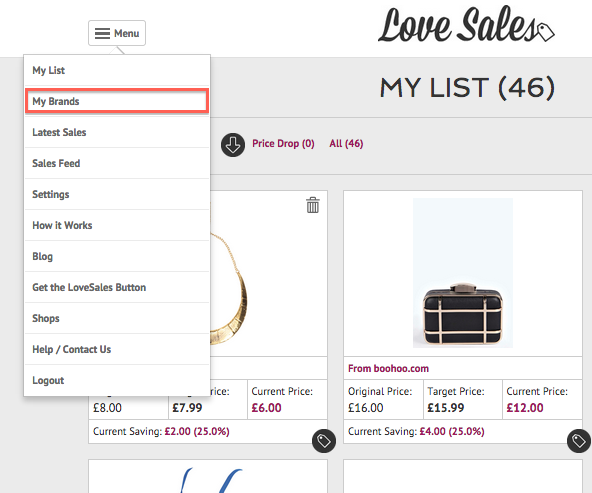Open the hamburger Menu button

117,33
